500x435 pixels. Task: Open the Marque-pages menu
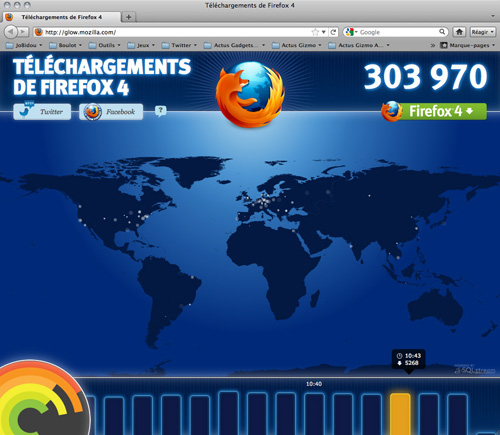[468, 45]
